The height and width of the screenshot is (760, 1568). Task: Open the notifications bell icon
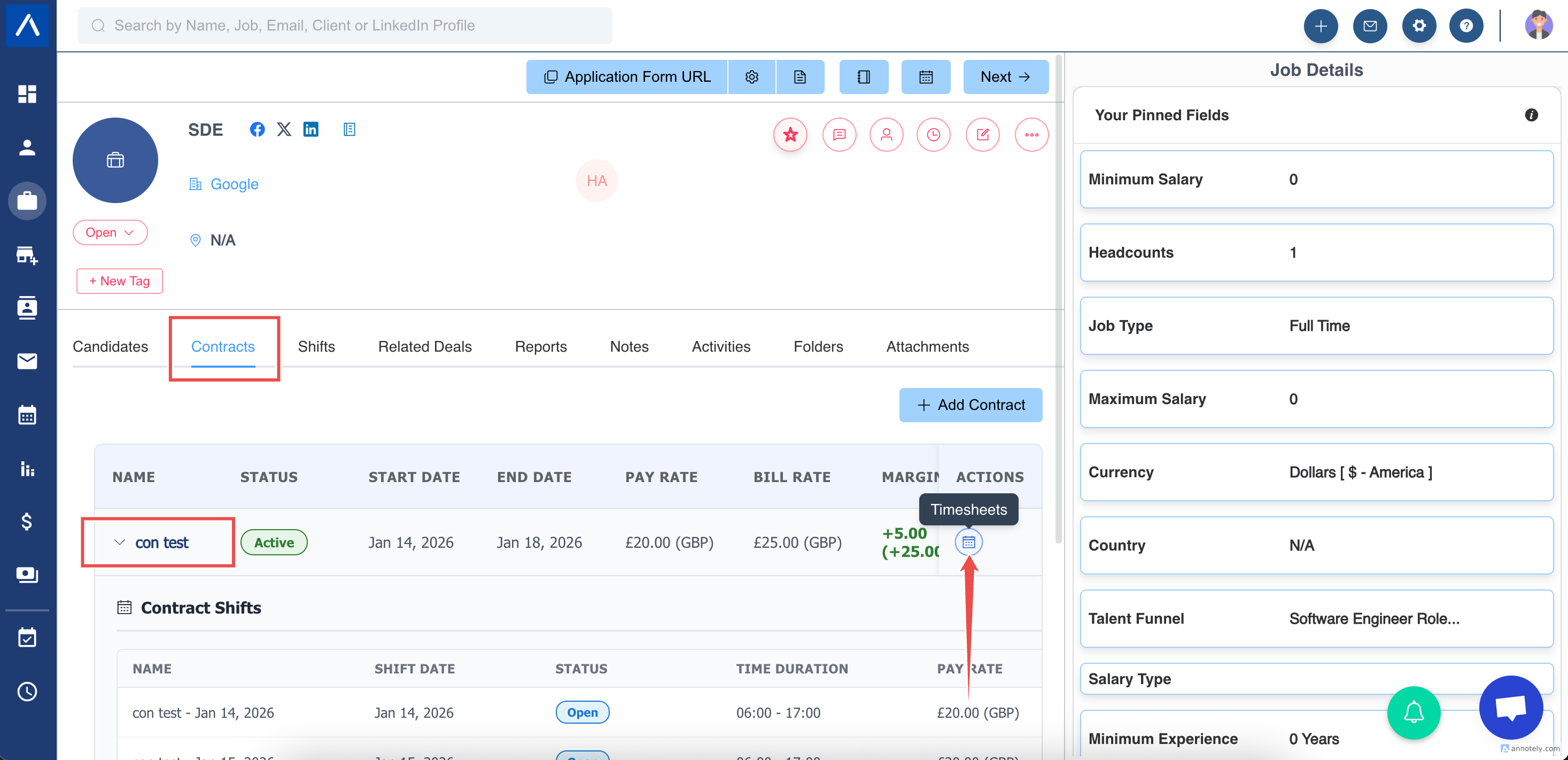[1413, 712]
